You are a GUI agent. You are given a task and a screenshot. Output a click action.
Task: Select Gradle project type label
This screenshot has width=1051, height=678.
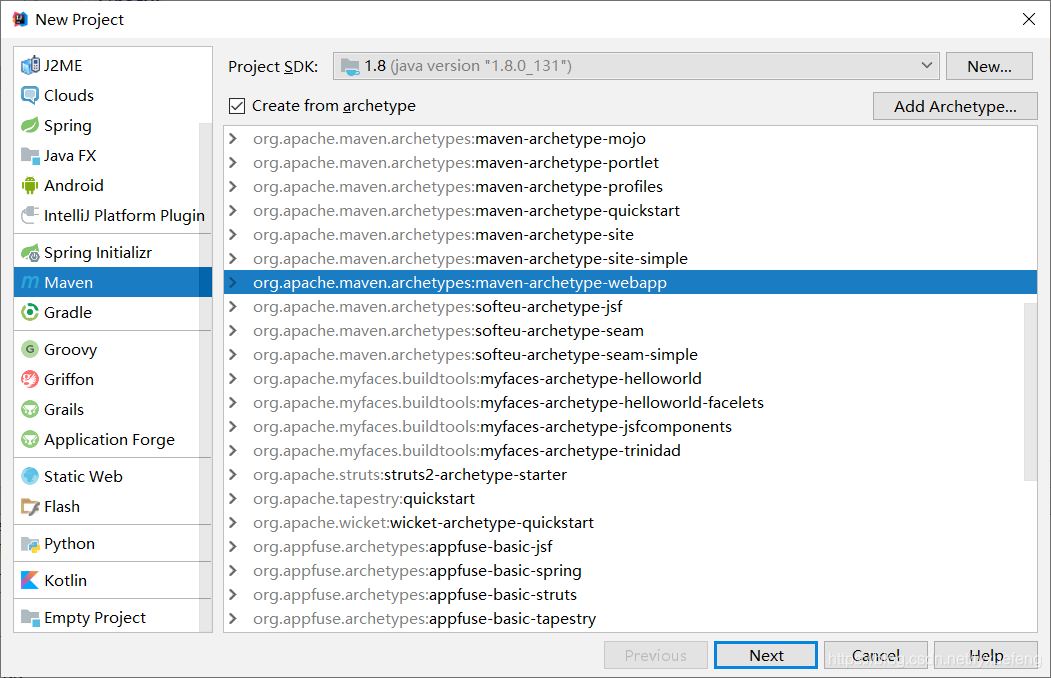(x=68, y=312)
